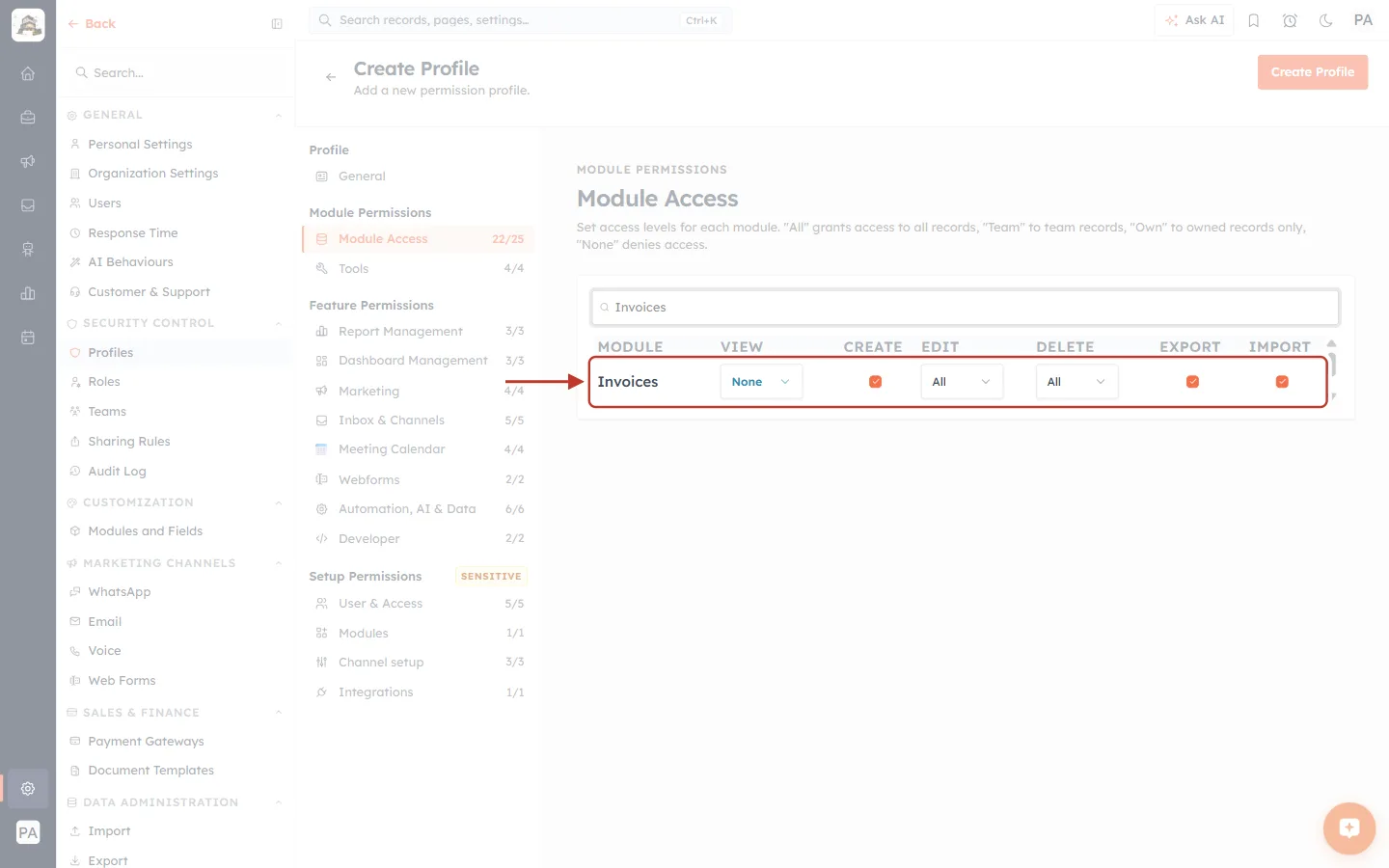The image size is (1389, 868).
Task: Open Webforms feature permissions
Action: coord(419,480)
